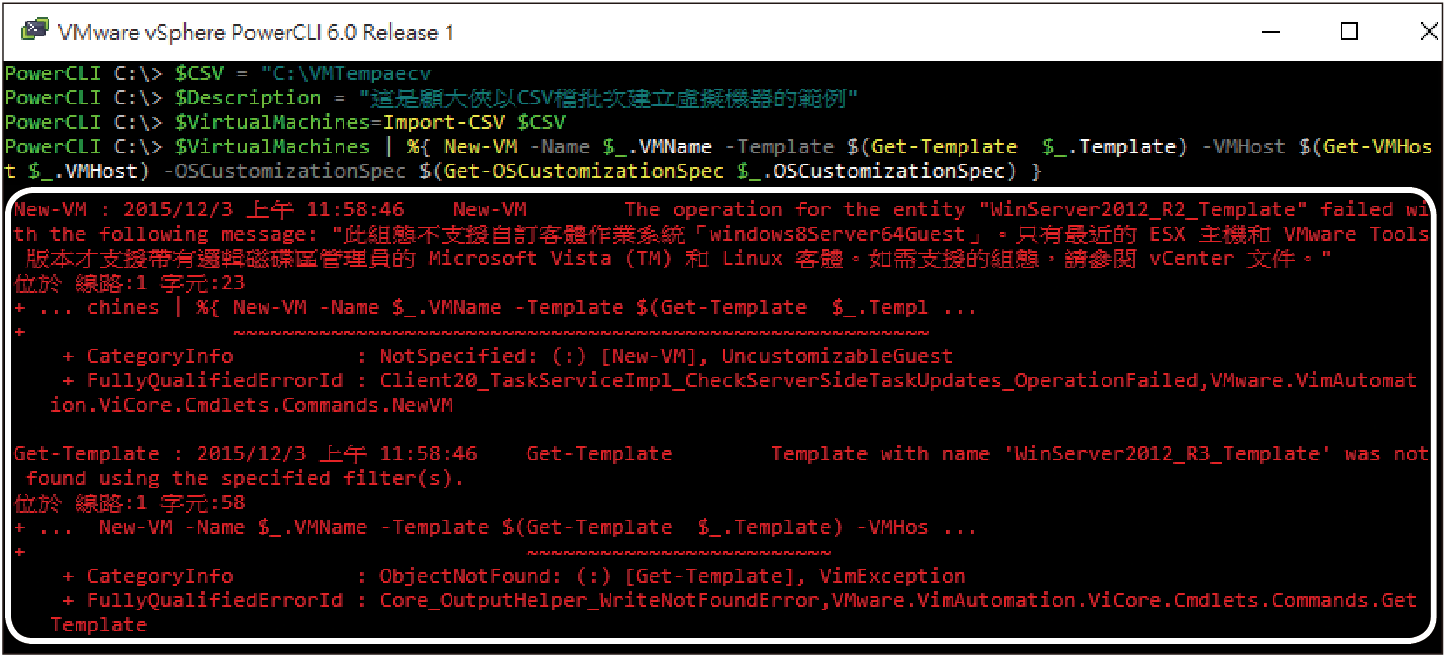Viewport: 1447px width, 659px height.
Task: Click the VMware vSphere PowerCLI 6.0 title text
Action: click(x=256, y=33)
